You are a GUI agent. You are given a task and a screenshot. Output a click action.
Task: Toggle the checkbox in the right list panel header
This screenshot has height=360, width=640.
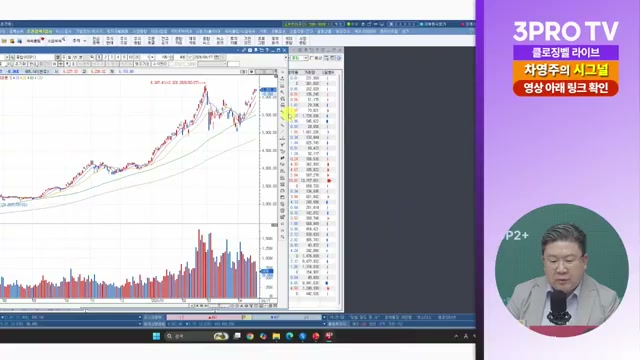tap(312, 58)
